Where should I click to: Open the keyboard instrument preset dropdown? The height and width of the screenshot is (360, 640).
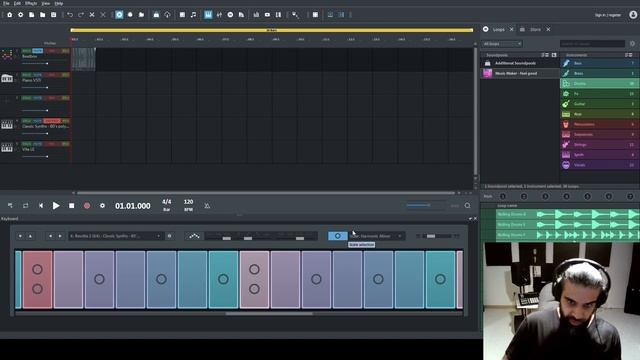pos(115,236)
